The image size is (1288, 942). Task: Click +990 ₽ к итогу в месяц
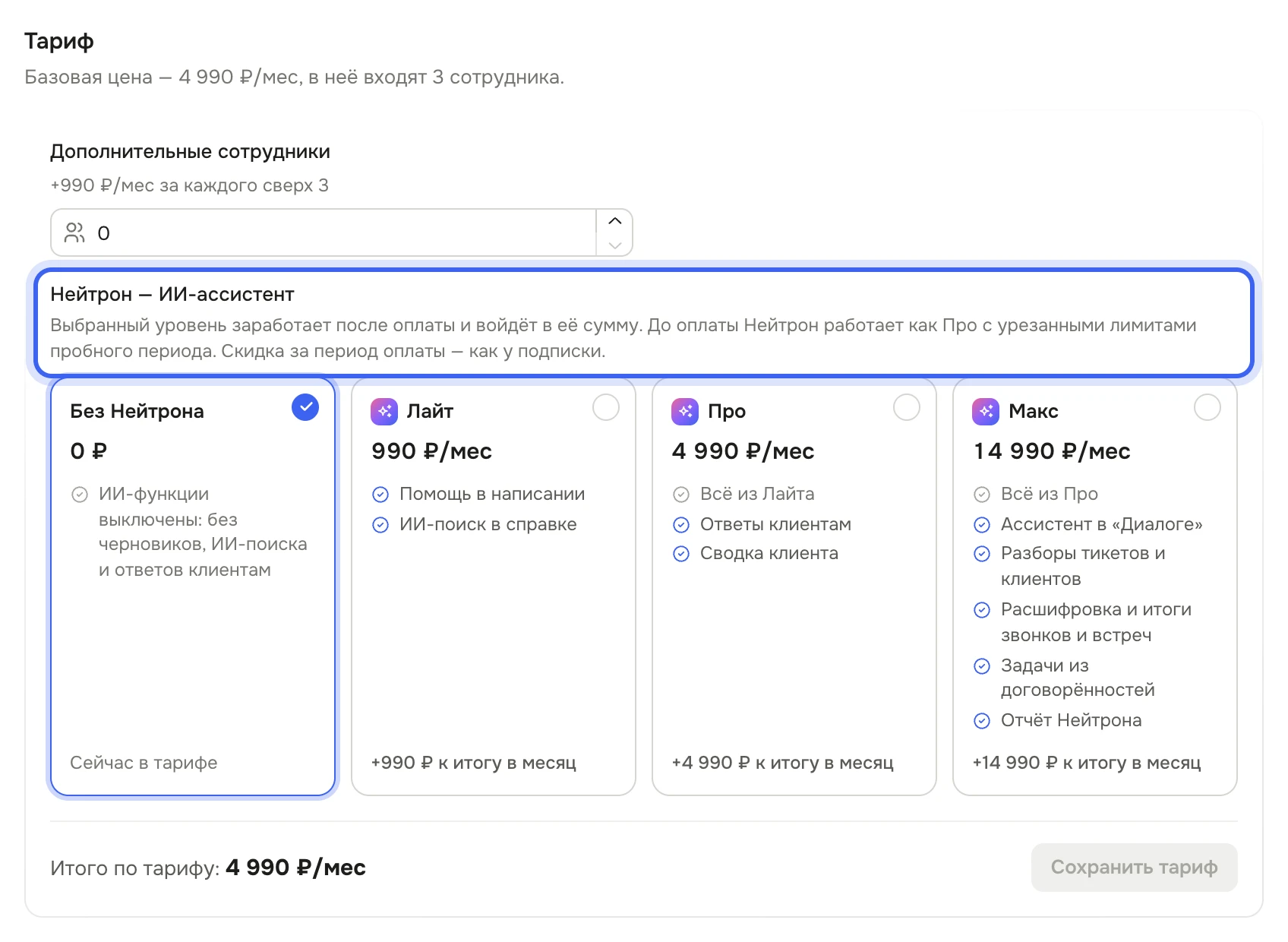473,763
